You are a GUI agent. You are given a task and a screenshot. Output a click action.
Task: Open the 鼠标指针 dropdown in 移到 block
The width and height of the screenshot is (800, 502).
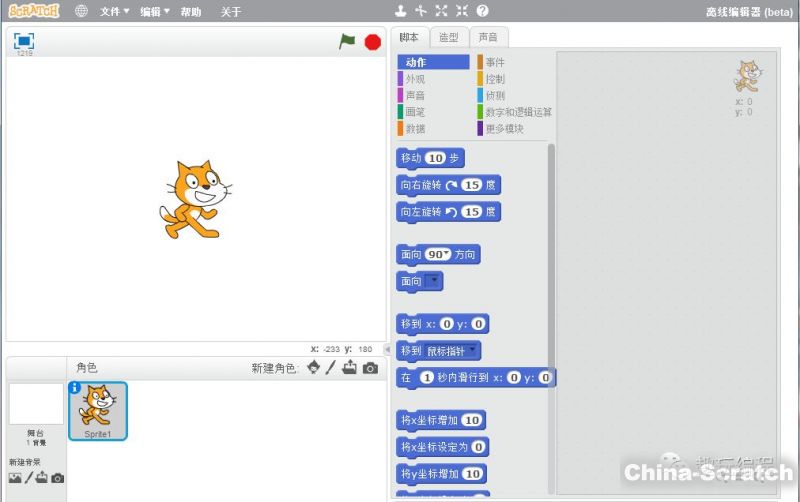[474, 350]
